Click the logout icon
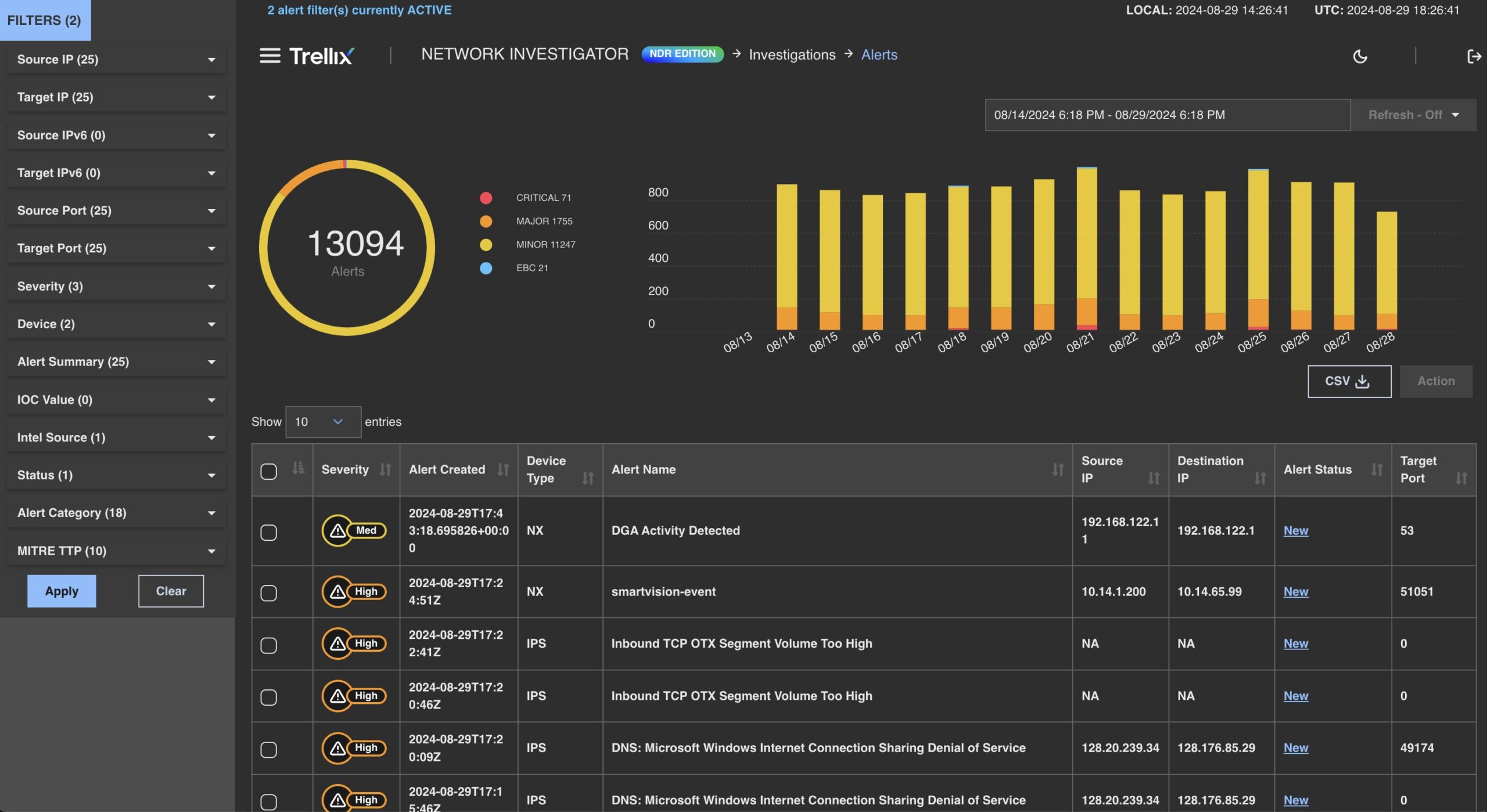This screenshot has width=1487, height=812. [x=1474, y=56]
